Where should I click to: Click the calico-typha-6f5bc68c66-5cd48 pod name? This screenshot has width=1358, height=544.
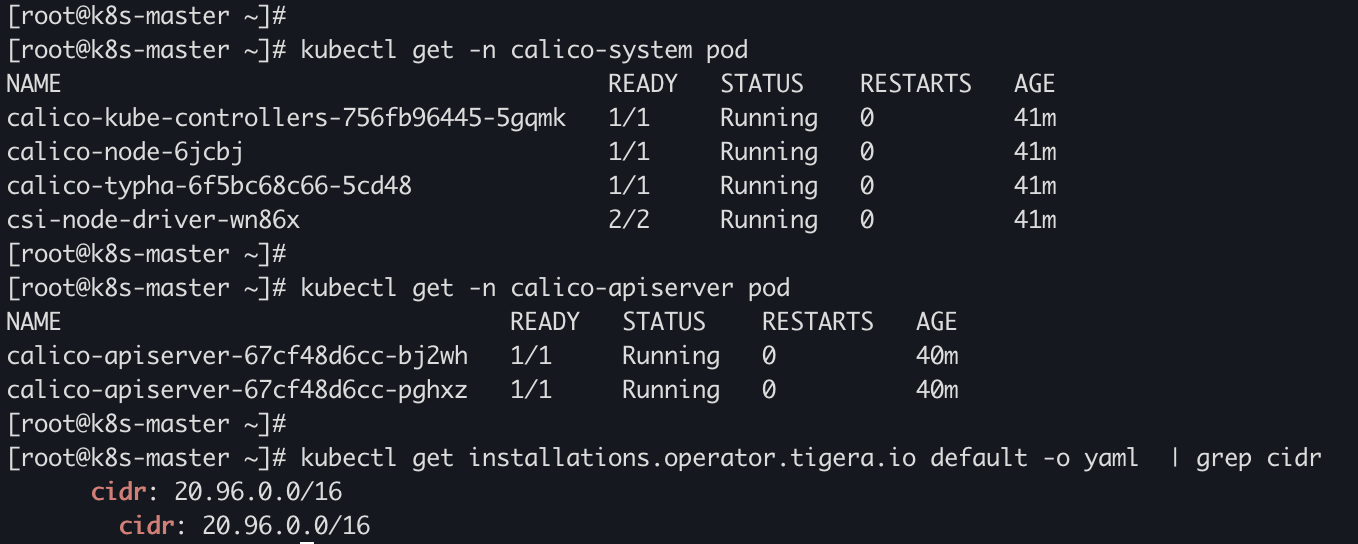(209, 187)
